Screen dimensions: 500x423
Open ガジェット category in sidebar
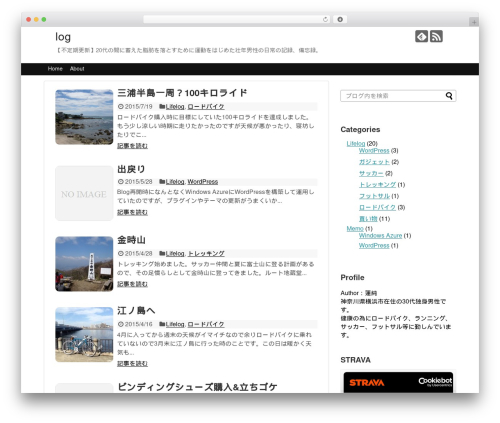coord(374,162)
